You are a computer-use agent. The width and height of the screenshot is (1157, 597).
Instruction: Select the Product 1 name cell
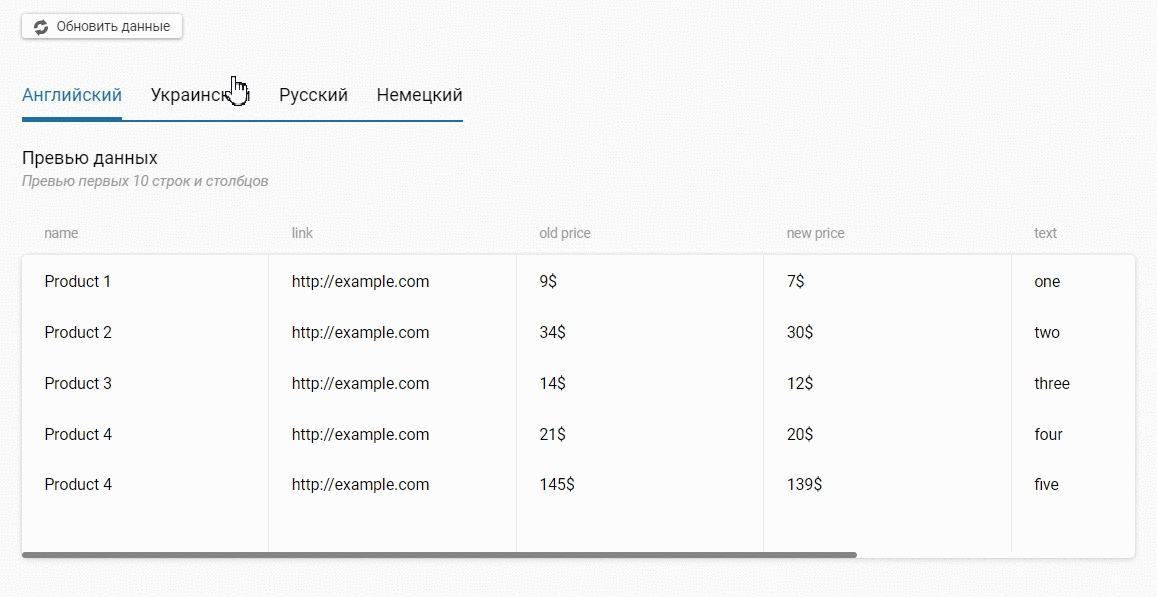click(78, 282)
